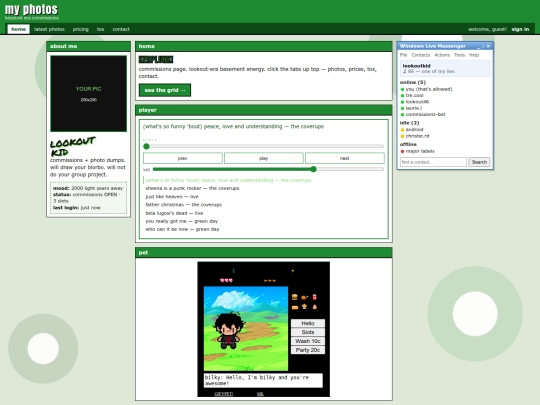Click the song progress slider
Viewport: 540px width, 405px height.
coord(263,146)
